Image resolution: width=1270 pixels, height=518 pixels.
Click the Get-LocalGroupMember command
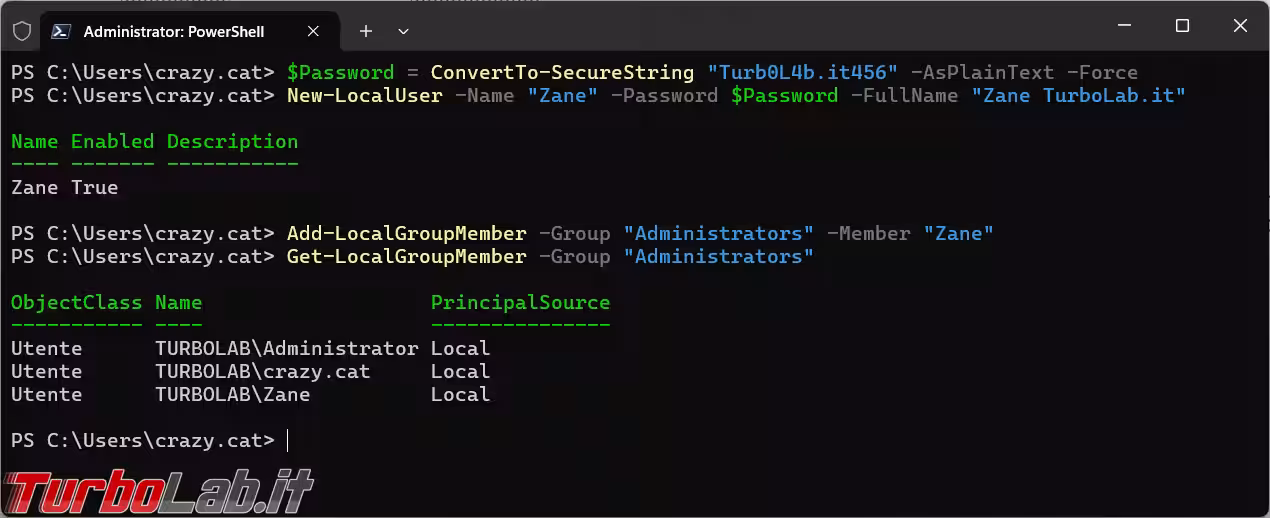point(406,257)
